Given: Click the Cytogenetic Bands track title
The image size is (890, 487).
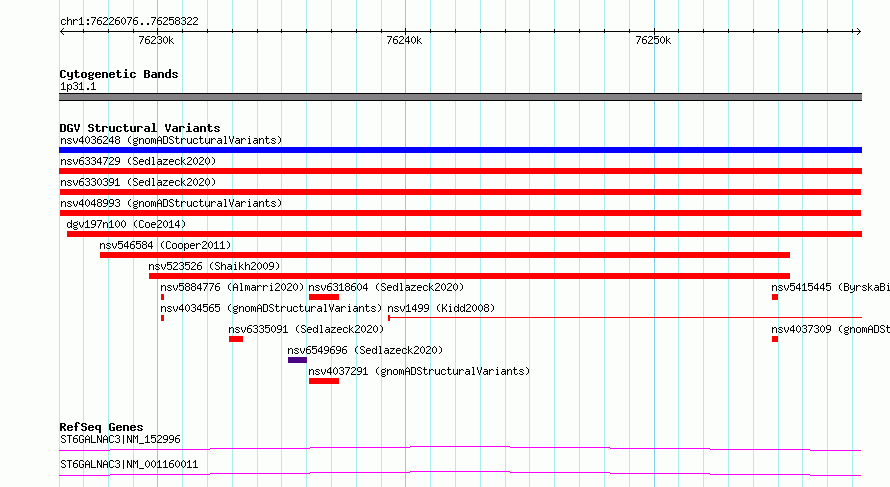Looking at the screenshot, I should (x=119, y=74).
